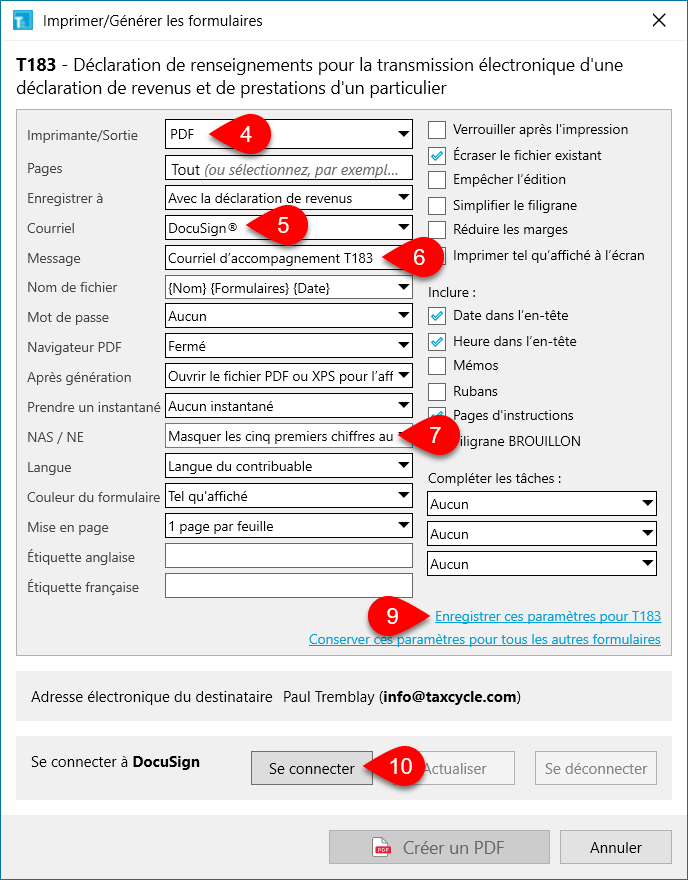
Task: Click the Étiquette anglaise text field
Action: [x=288, y=556]
